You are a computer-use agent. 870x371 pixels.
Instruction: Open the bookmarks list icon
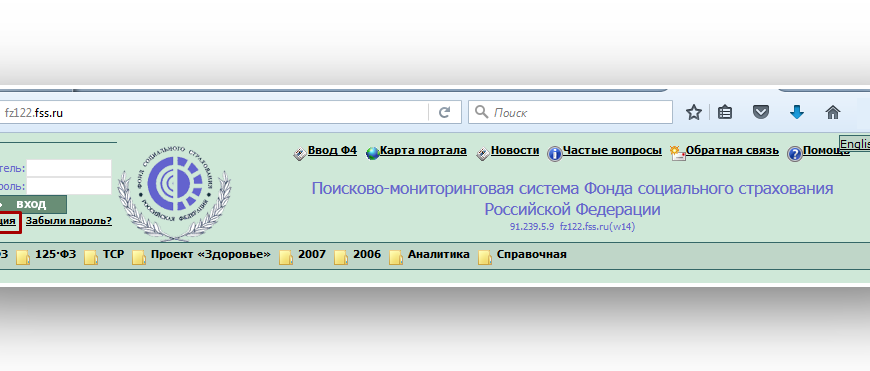[725, 113]
